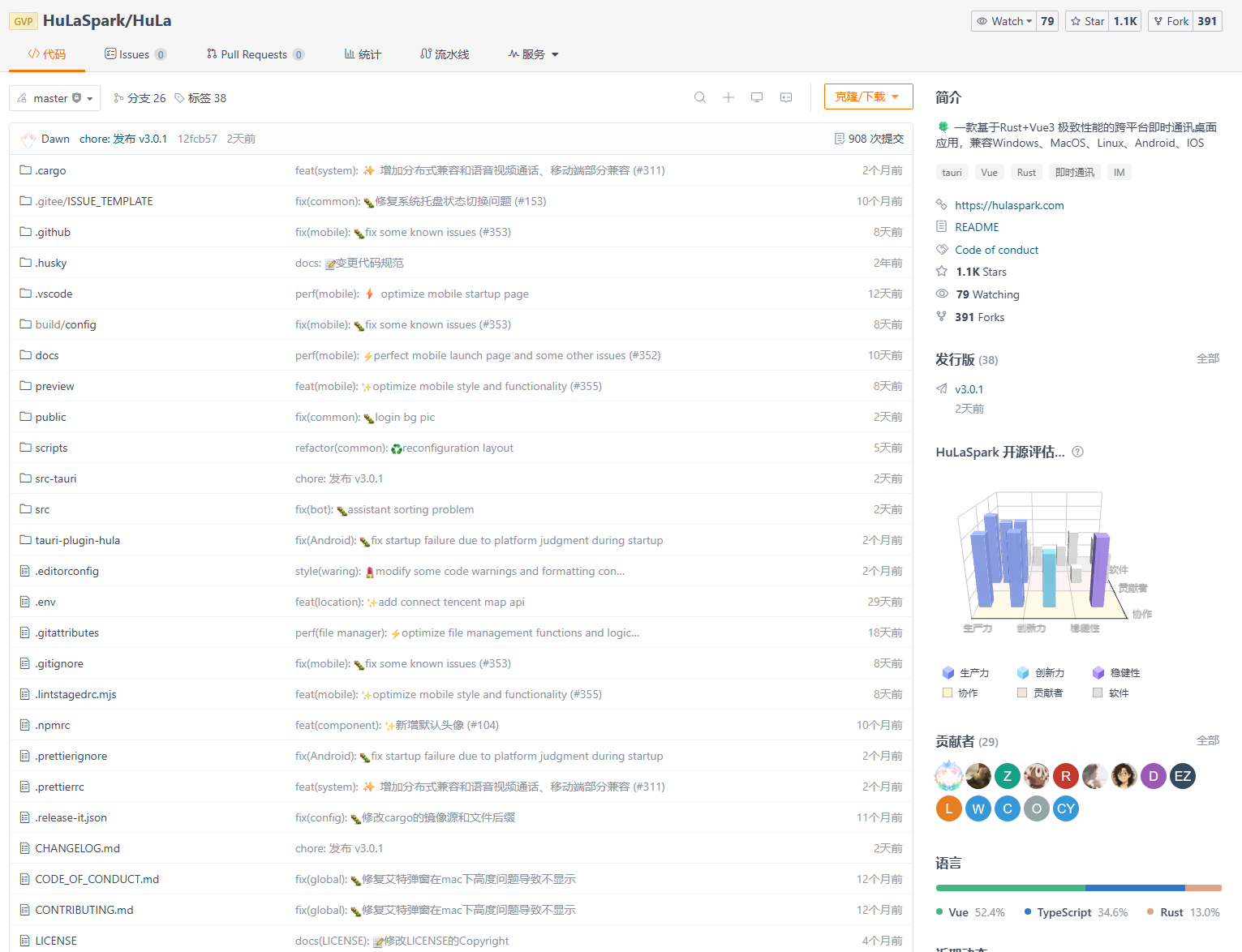Toggle the 协作 legend item
Image resolution: width=1242 pixels, height=952 pixels.
click(x=961, y=693)
